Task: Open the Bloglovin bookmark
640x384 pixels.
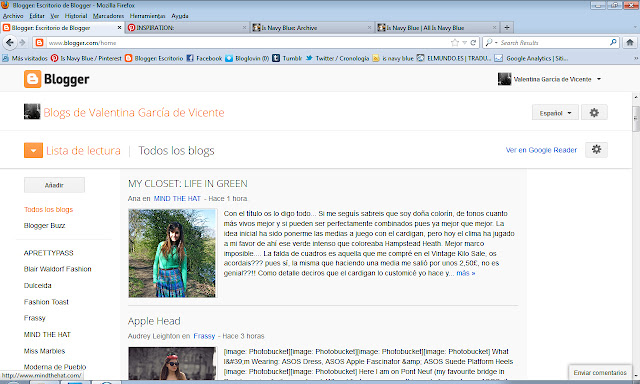Action: tap(247, 58)
